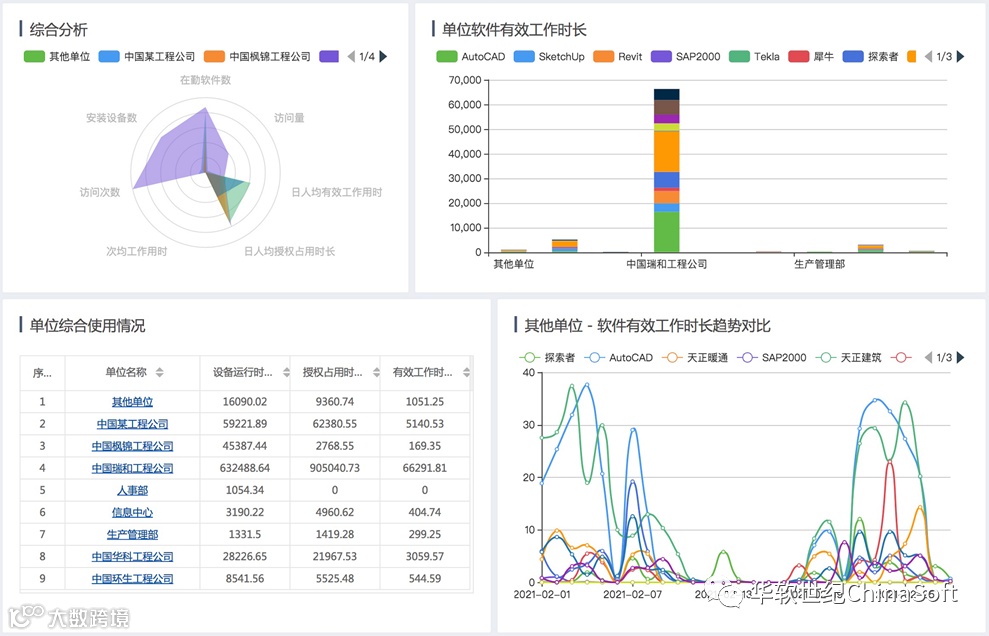
Task: Click the 序 column header
Action: (42, 373)
